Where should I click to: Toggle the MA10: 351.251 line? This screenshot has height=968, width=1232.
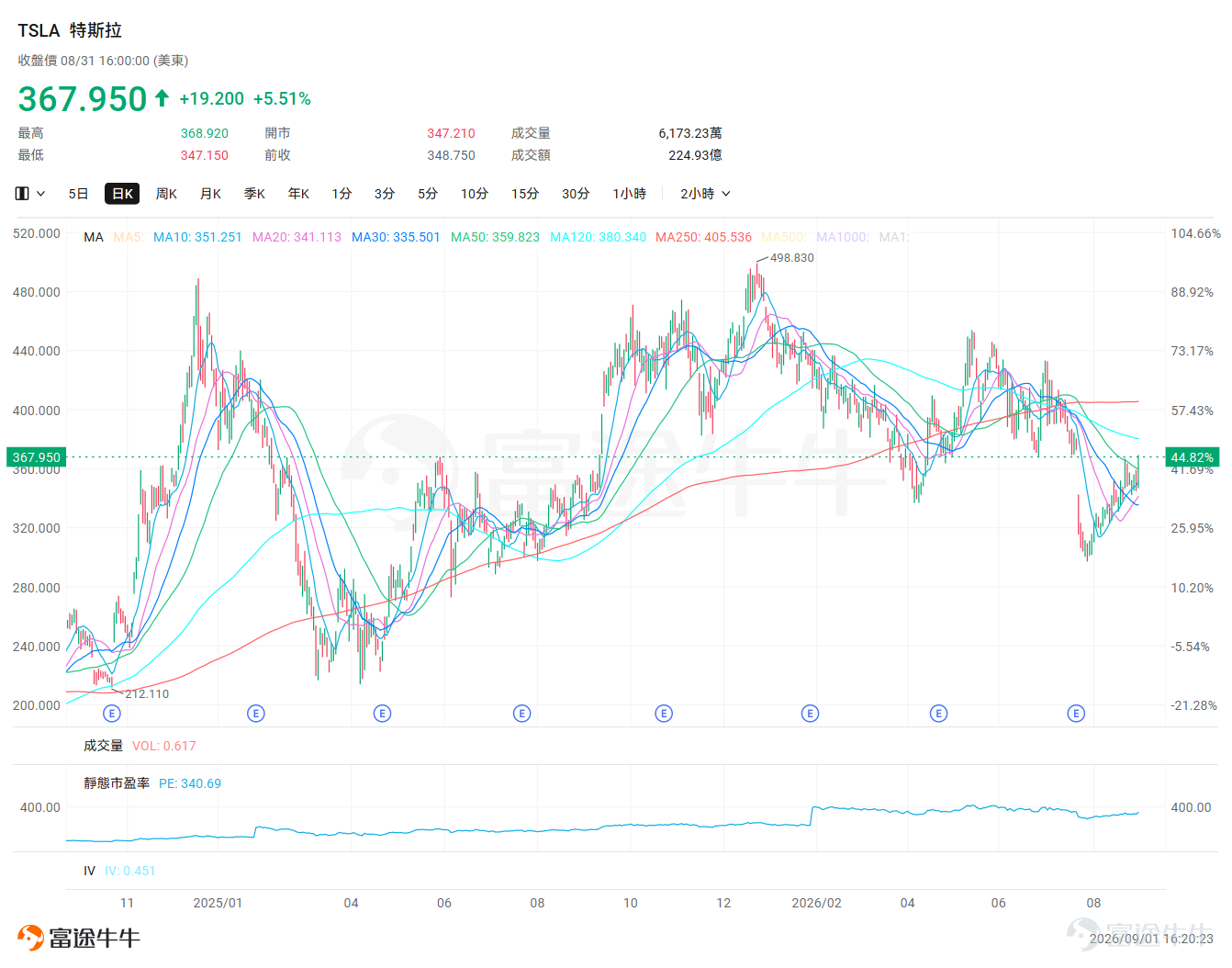click(197, 237)
